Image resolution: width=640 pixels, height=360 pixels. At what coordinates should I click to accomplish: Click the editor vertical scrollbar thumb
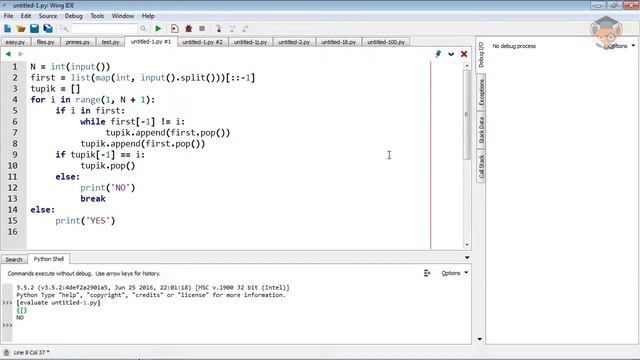[x=467, y=115]
